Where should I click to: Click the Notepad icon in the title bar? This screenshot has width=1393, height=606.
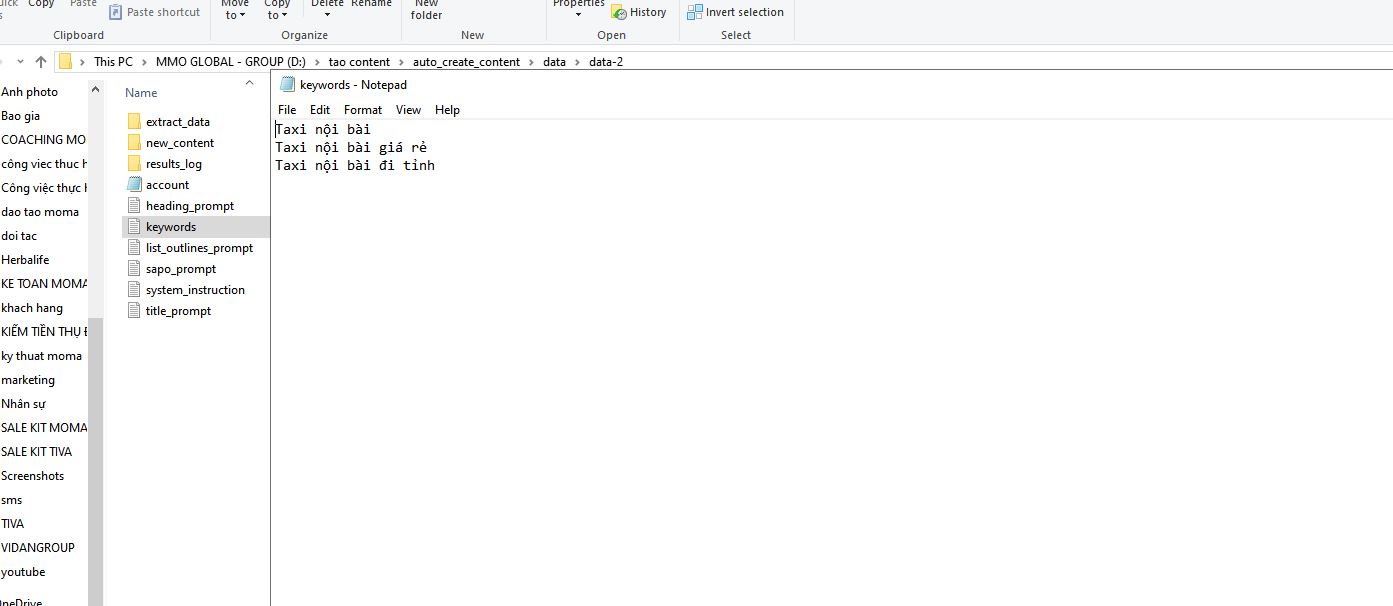point(288,85)
